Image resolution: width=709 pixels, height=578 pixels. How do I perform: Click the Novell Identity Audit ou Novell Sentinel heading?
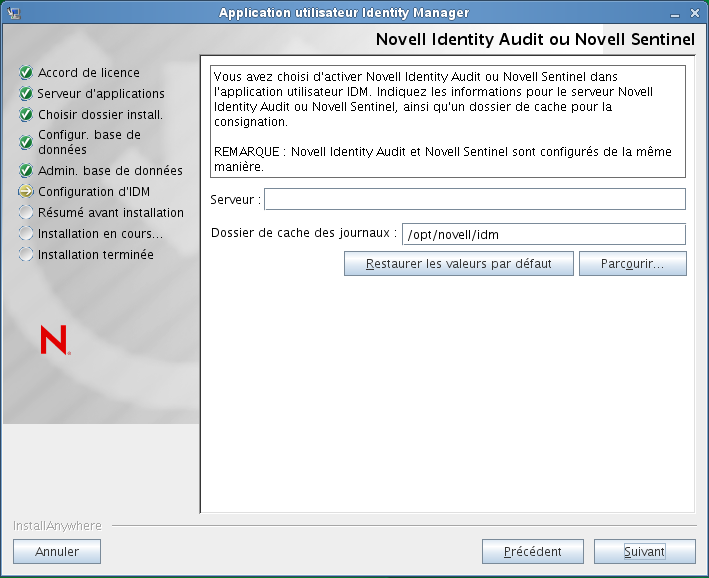tap(535, 39)
